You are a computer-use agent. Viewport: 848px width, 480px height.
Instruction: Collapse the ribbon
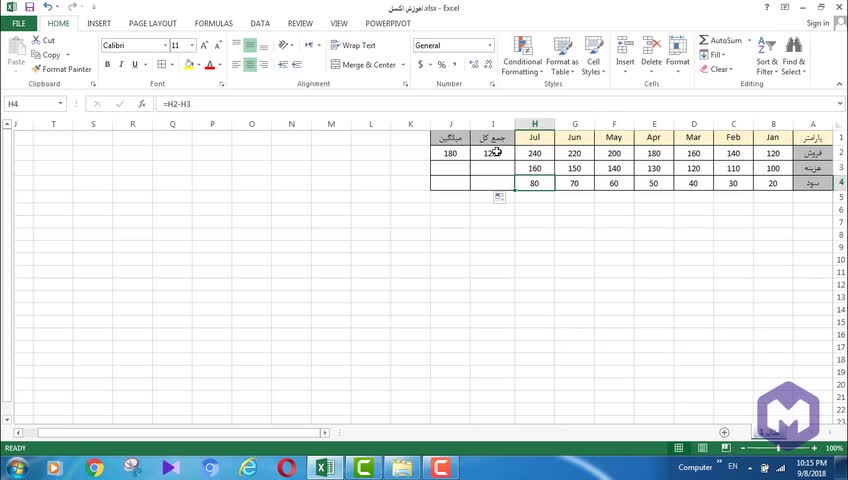point(839,84)
